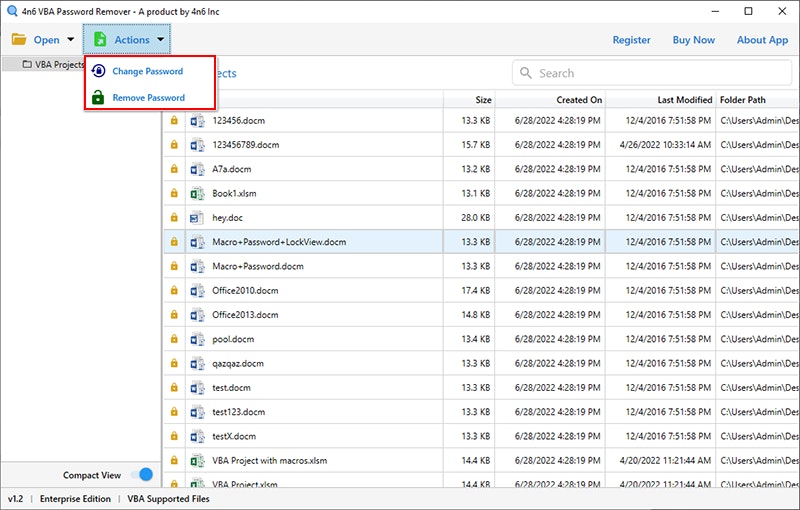Click VBA Supported Files in status bar
The height and width of the screenshot is (510, 800).
[168, 499]
